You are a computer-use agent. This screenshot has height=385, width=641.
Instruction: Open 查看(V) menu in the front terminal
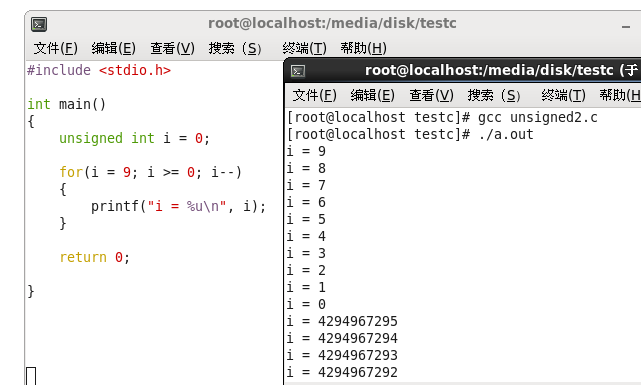pyautogui.click(x=432, y=95)
